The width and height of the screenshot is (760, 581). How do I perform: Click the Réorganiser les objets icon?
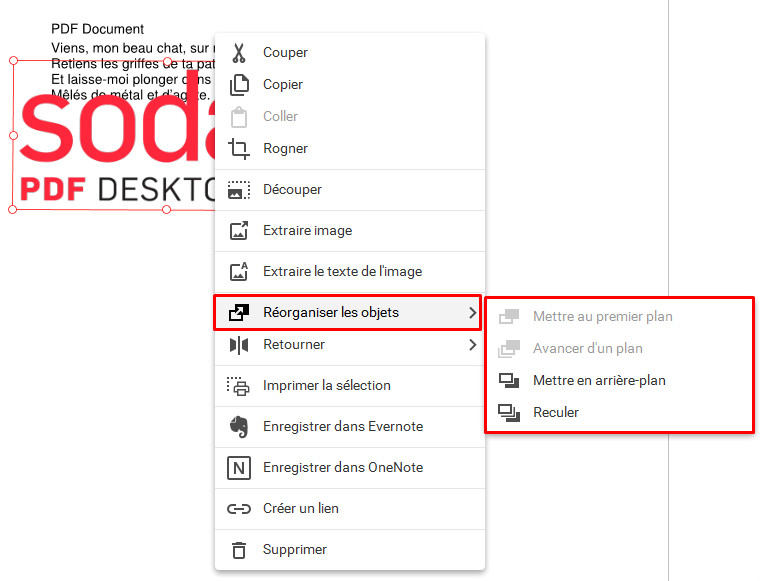coord(239,313)
